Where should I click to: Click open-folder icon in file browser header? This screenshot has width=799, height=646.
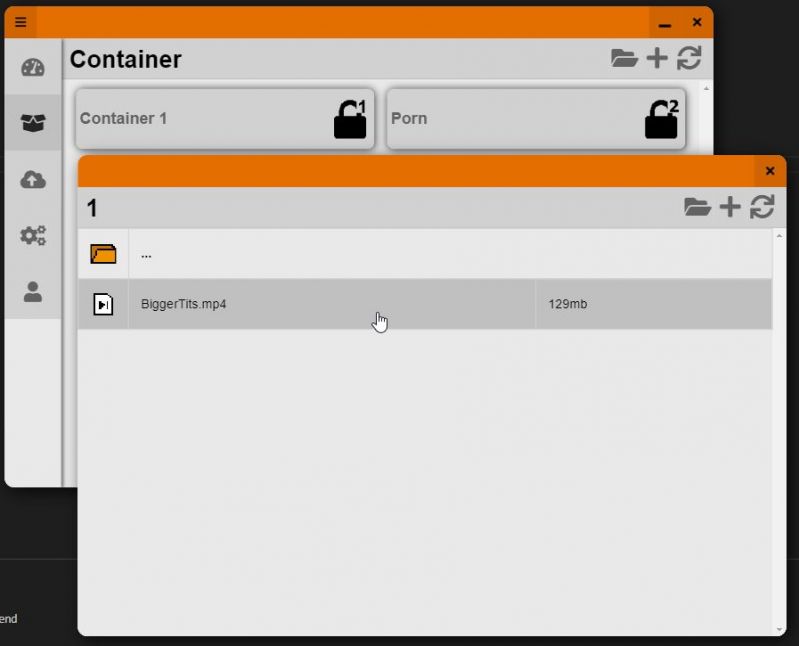click(x=697, y=207)
